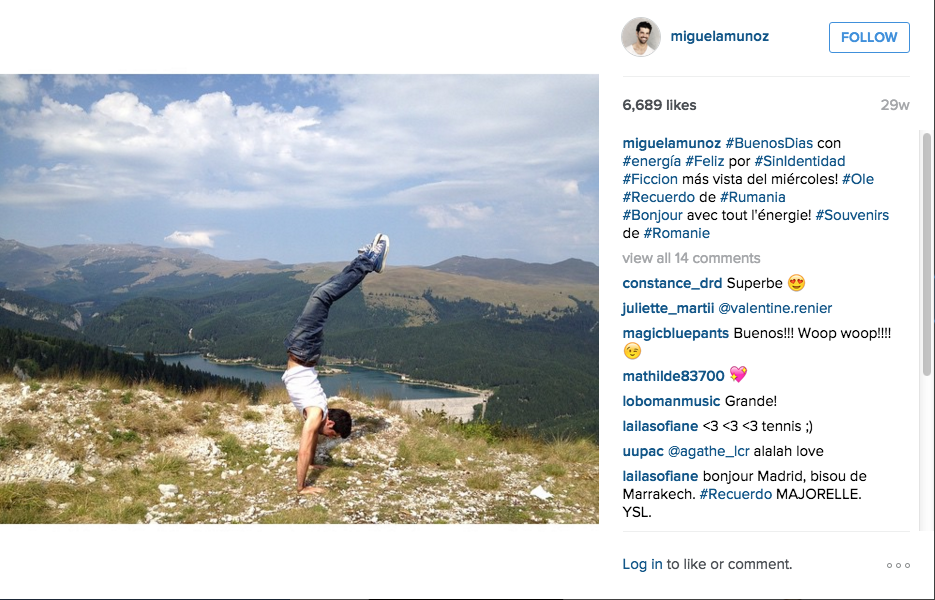This screenshot has height=600, width=935.
Task: Open the #BuenosDias hashtag
Action: click(x=769, y=143)
